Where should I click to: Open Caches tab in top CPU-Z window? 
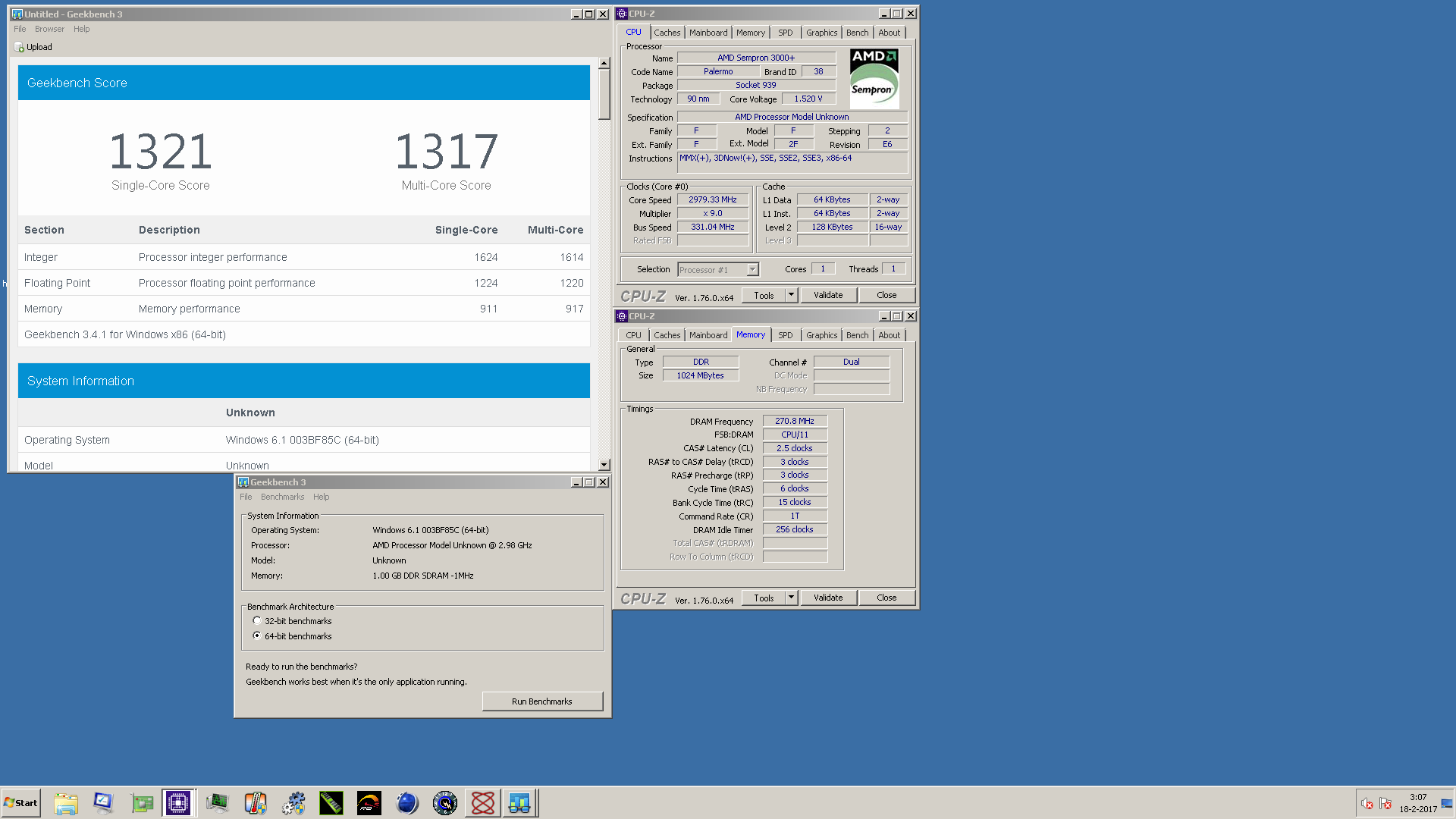[667, 33]
